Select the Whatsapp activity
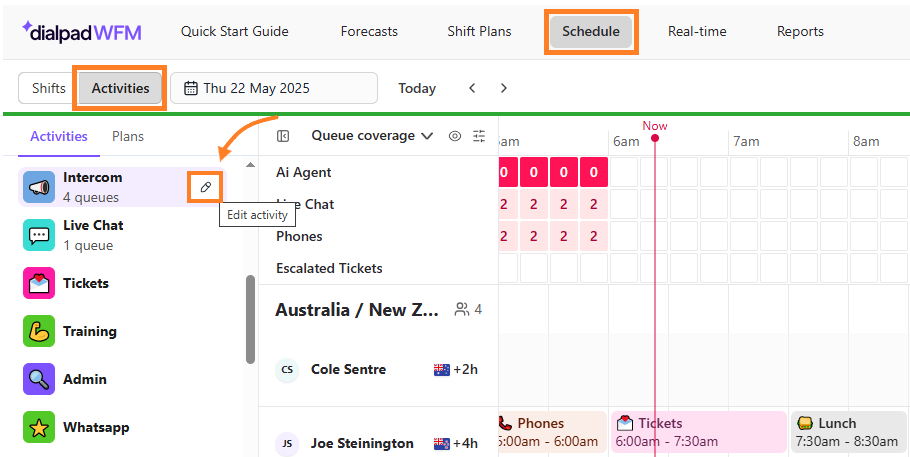 click(x=122, y=427)
